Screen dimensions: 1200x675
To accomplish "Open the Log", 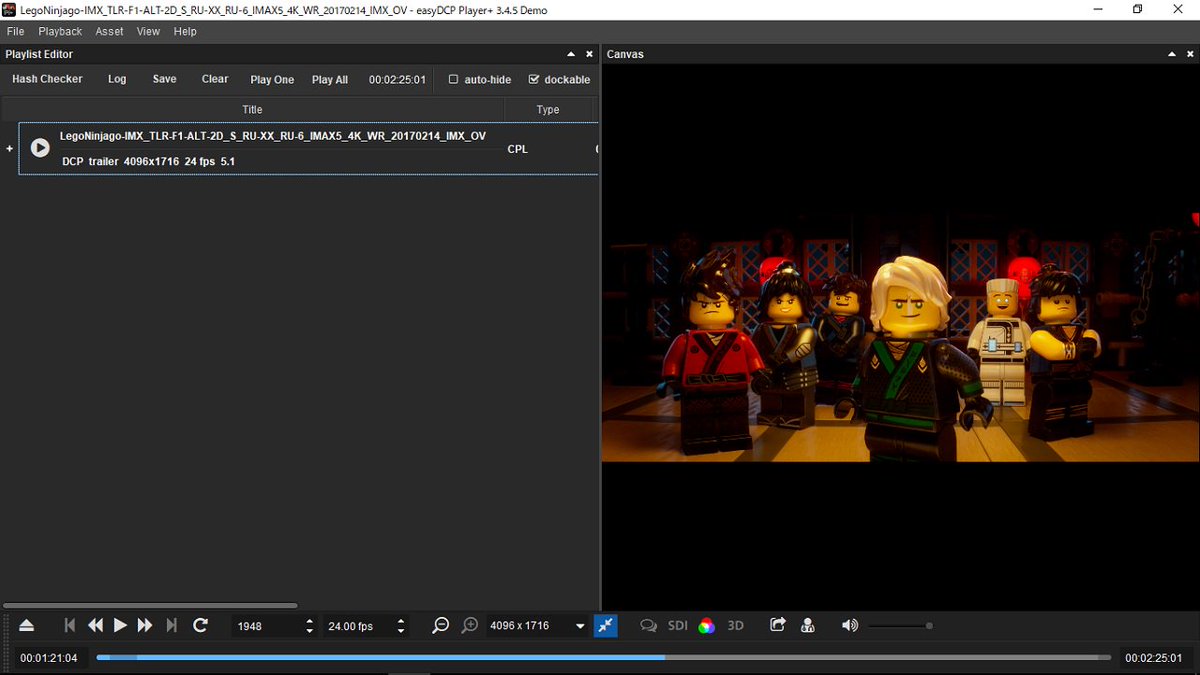I will 117,79.
